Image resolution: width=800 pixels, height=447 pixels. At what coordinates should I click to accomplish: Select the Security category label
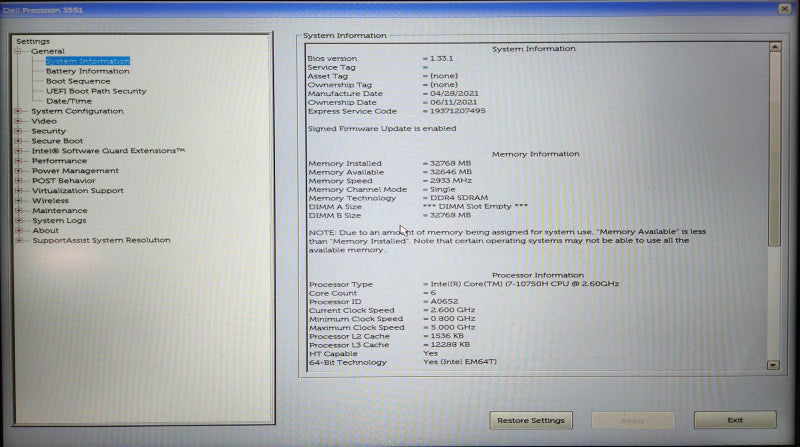[48, 131]
